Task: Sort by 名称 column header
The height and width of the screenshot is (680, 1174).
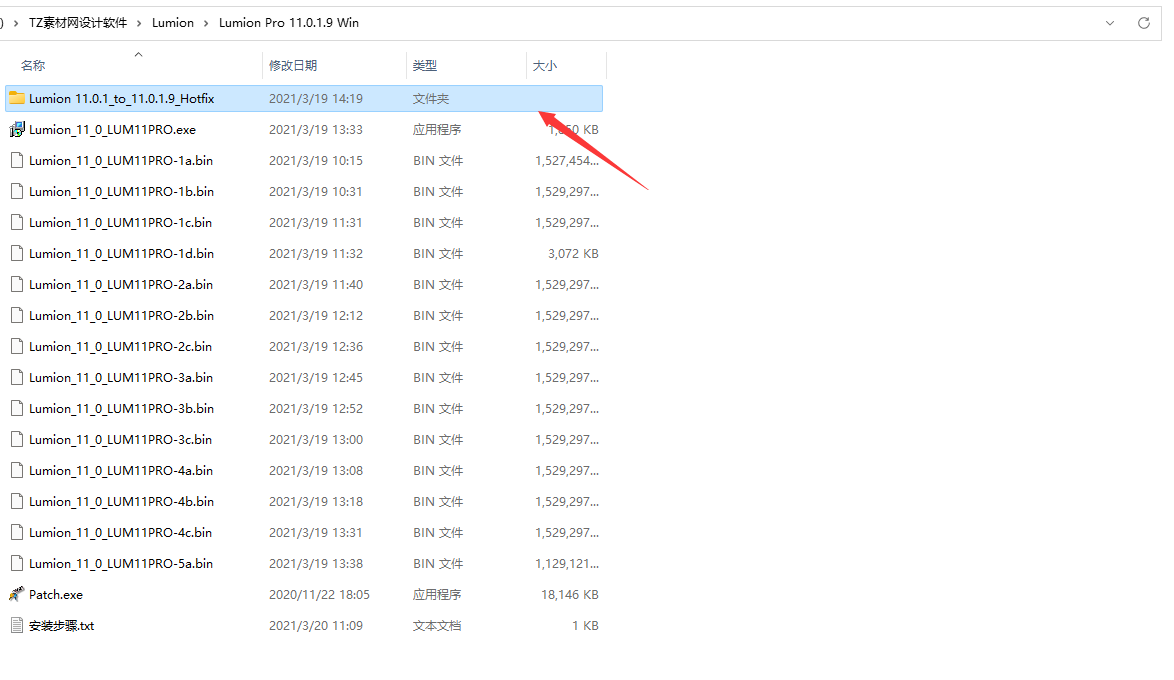Action: click(x=33, y=66)
